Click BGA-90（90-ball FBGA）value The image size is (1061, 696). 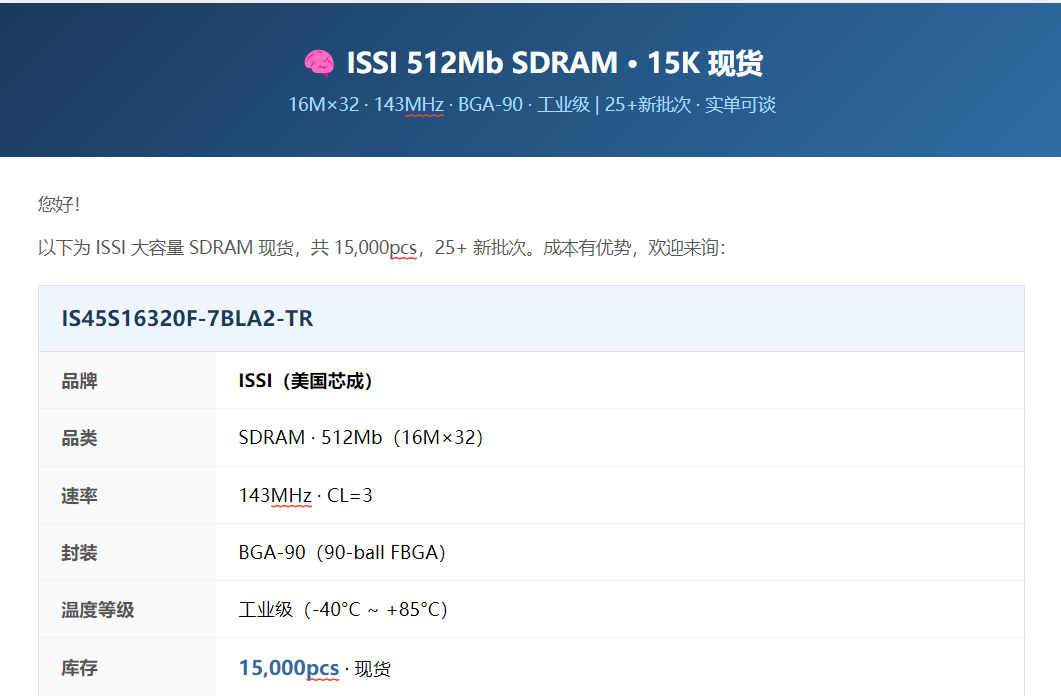(342, 553)
